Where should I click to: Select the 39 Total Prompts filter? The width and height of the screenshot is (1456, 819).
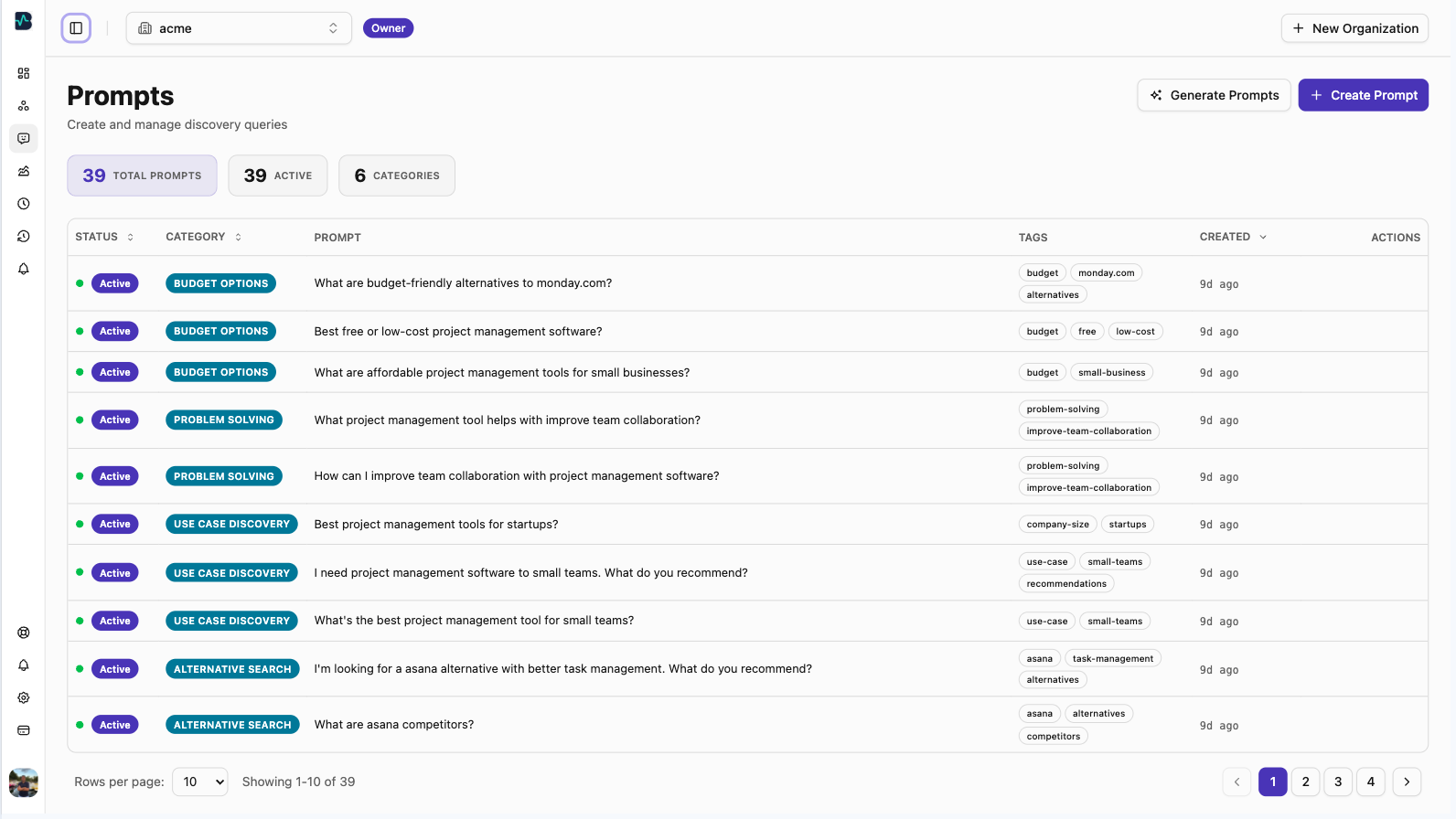[x=142, y=175]
